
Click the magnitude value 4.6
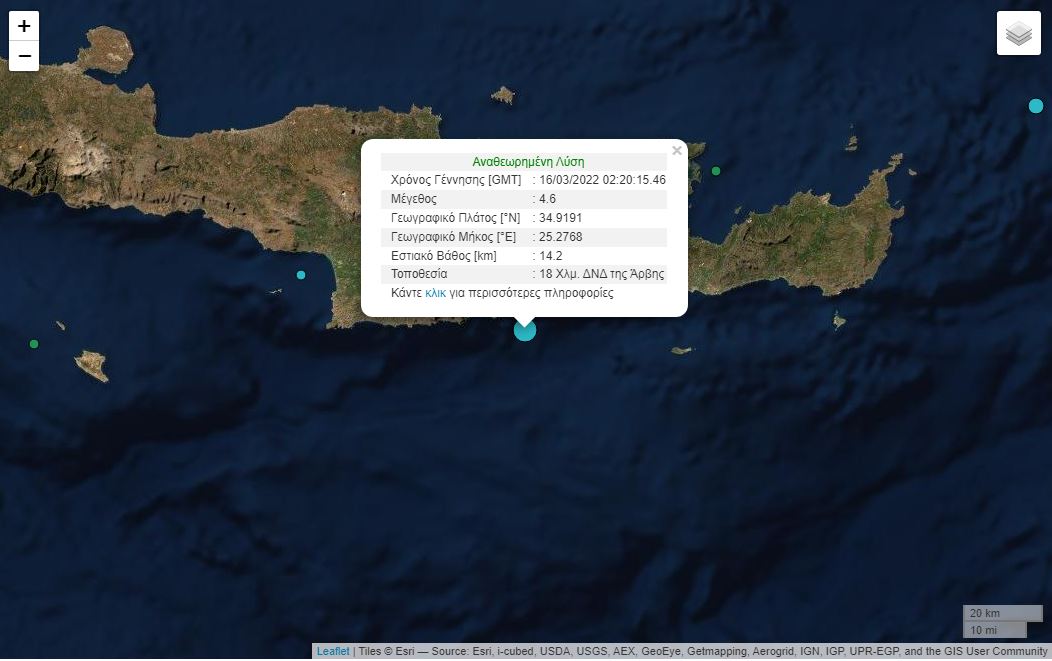coord(547,199)
